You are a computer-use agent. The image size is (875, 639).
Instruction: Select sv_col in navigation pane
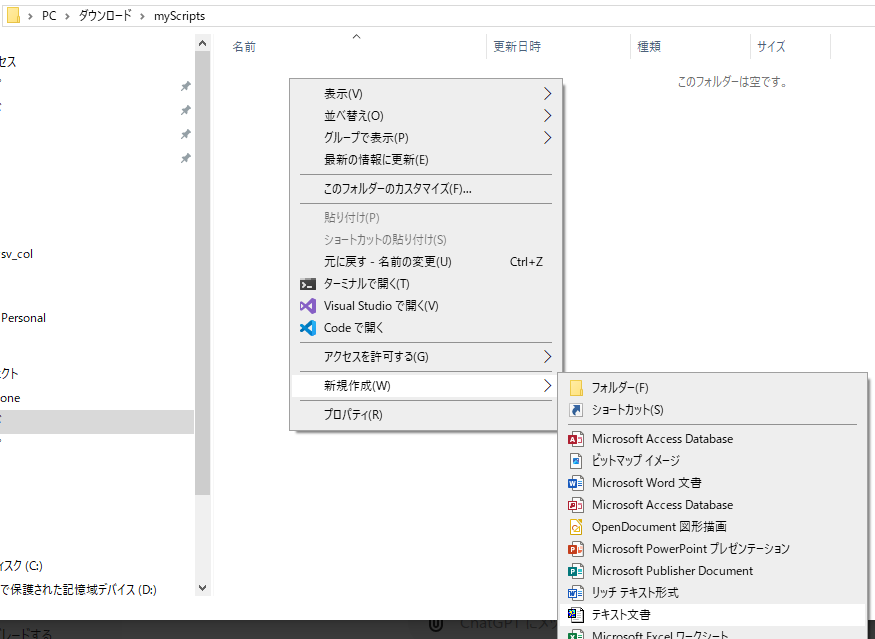point(17,254)
